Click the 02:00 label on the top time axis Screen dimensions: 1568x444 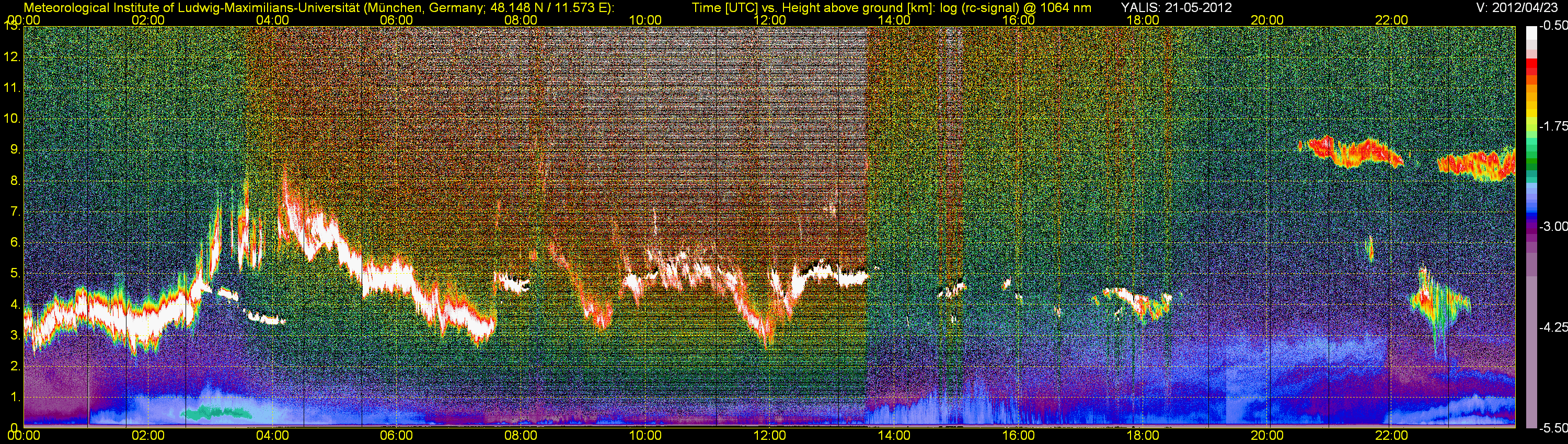point(148,20)
